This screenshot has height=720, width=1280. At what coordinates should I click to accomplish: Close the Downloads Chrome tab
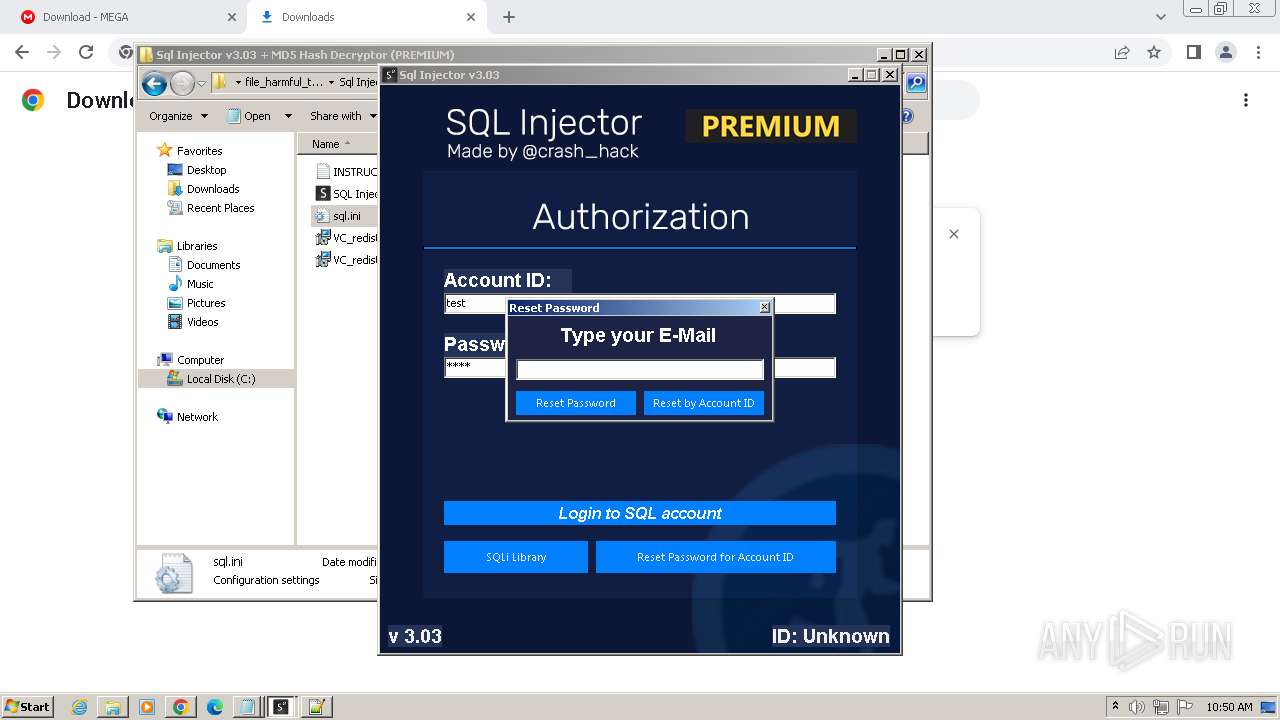[471, 17]
